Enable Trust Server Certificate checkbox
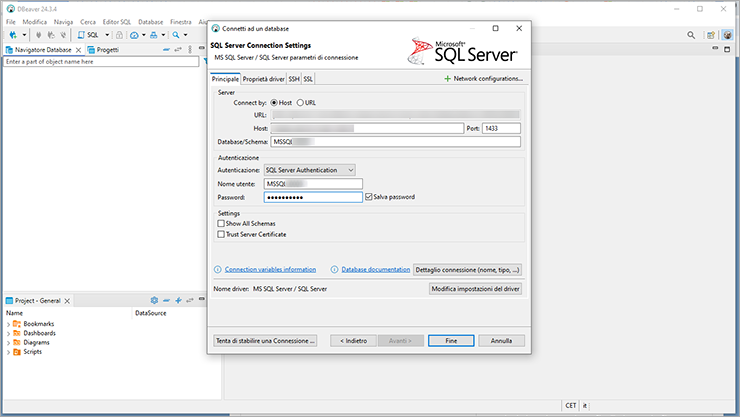 [x=221, y=234]
